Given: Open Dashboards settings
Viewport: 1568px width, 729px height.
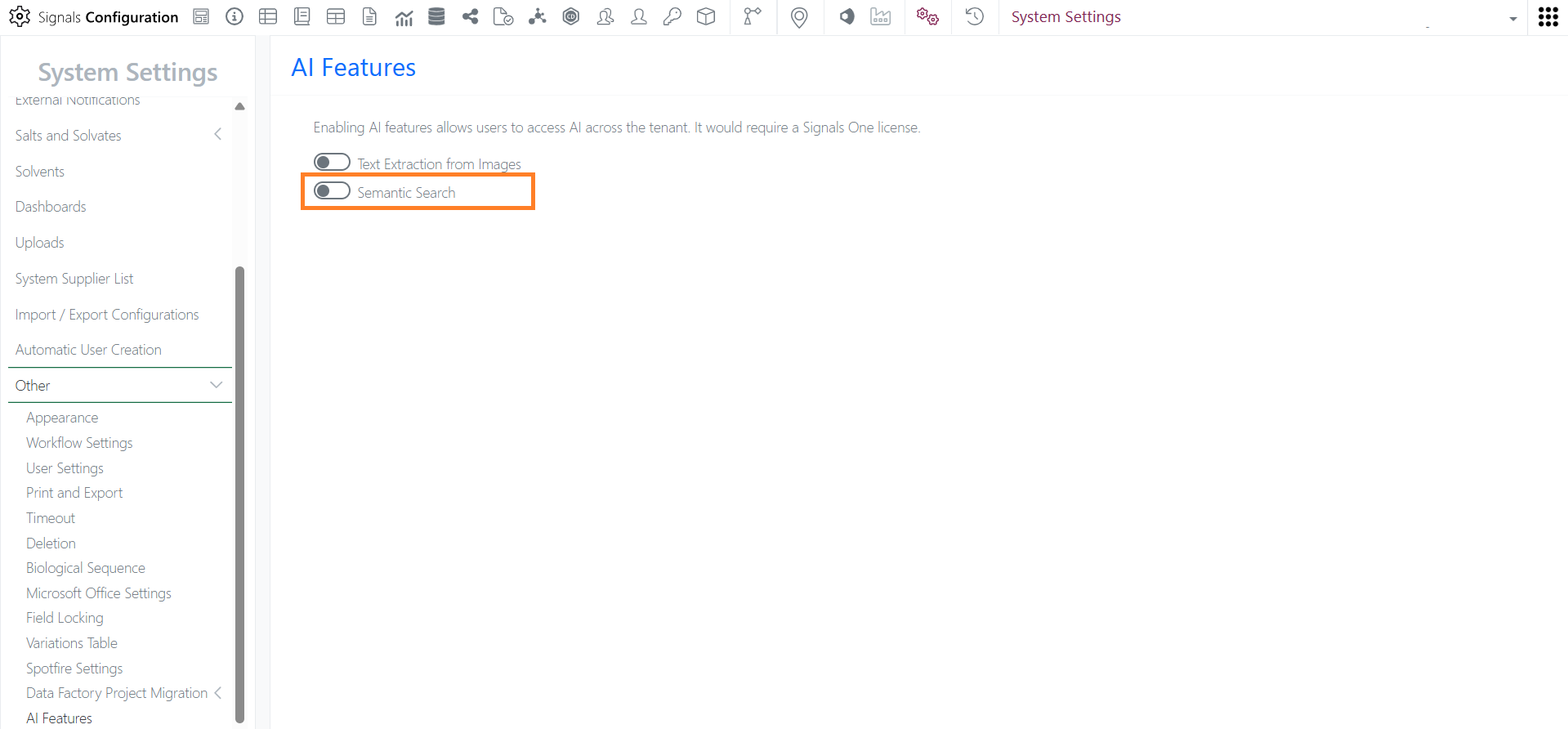Looking at the screenshot, I should (x=51, y=207).
